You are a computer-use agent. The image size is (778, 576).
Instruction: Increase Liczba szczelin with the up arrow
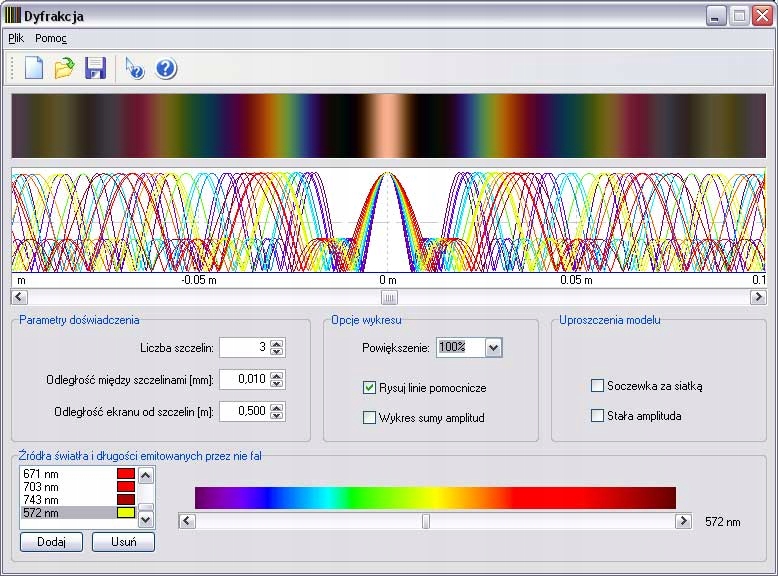tap(277, 343)
